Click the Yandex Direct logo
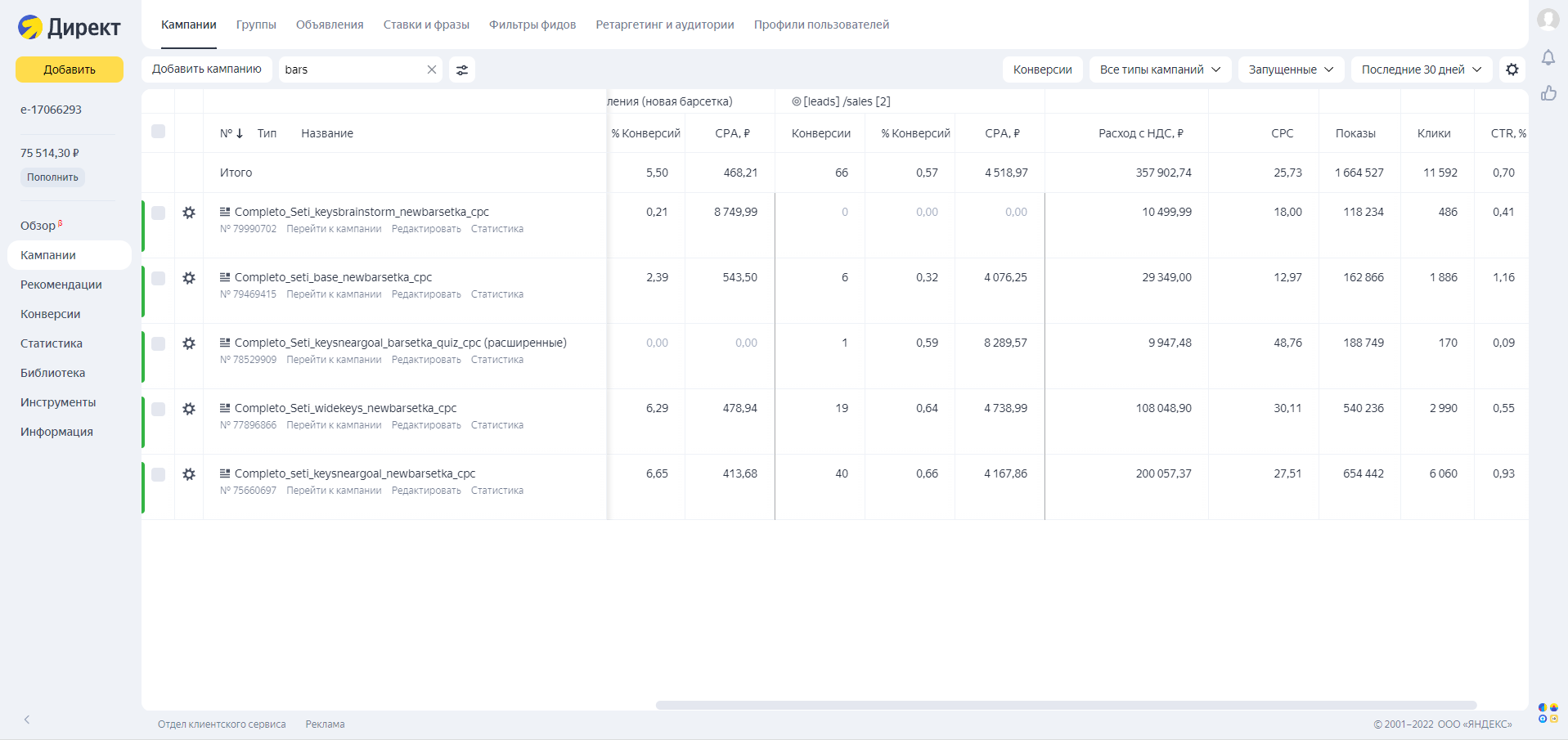The image size is (1568, 740). pyautogui.click(x=70, y=28)
